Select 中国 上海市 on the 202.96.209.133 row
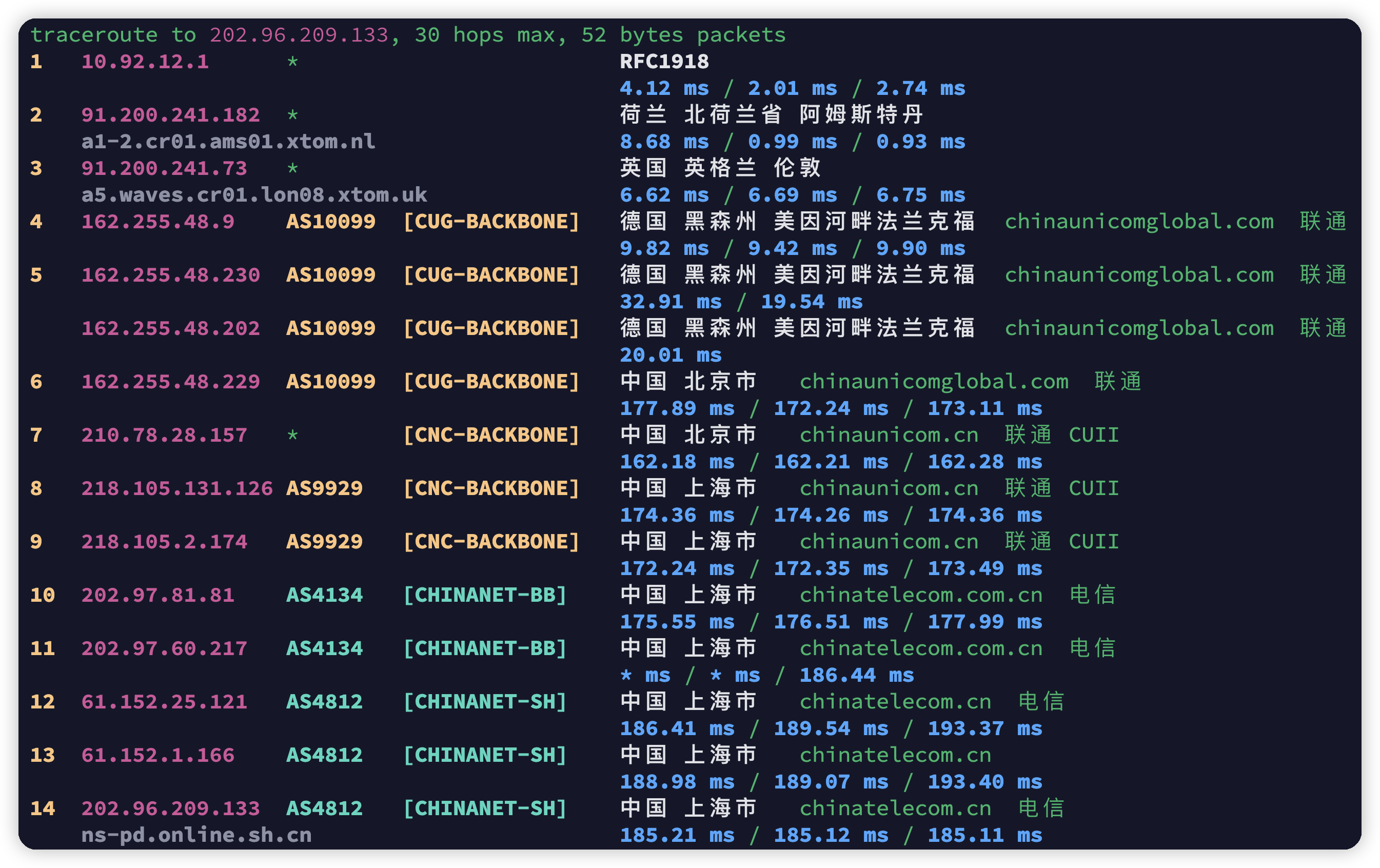Viewport: 1380px width, 868px height. point(688,808)
